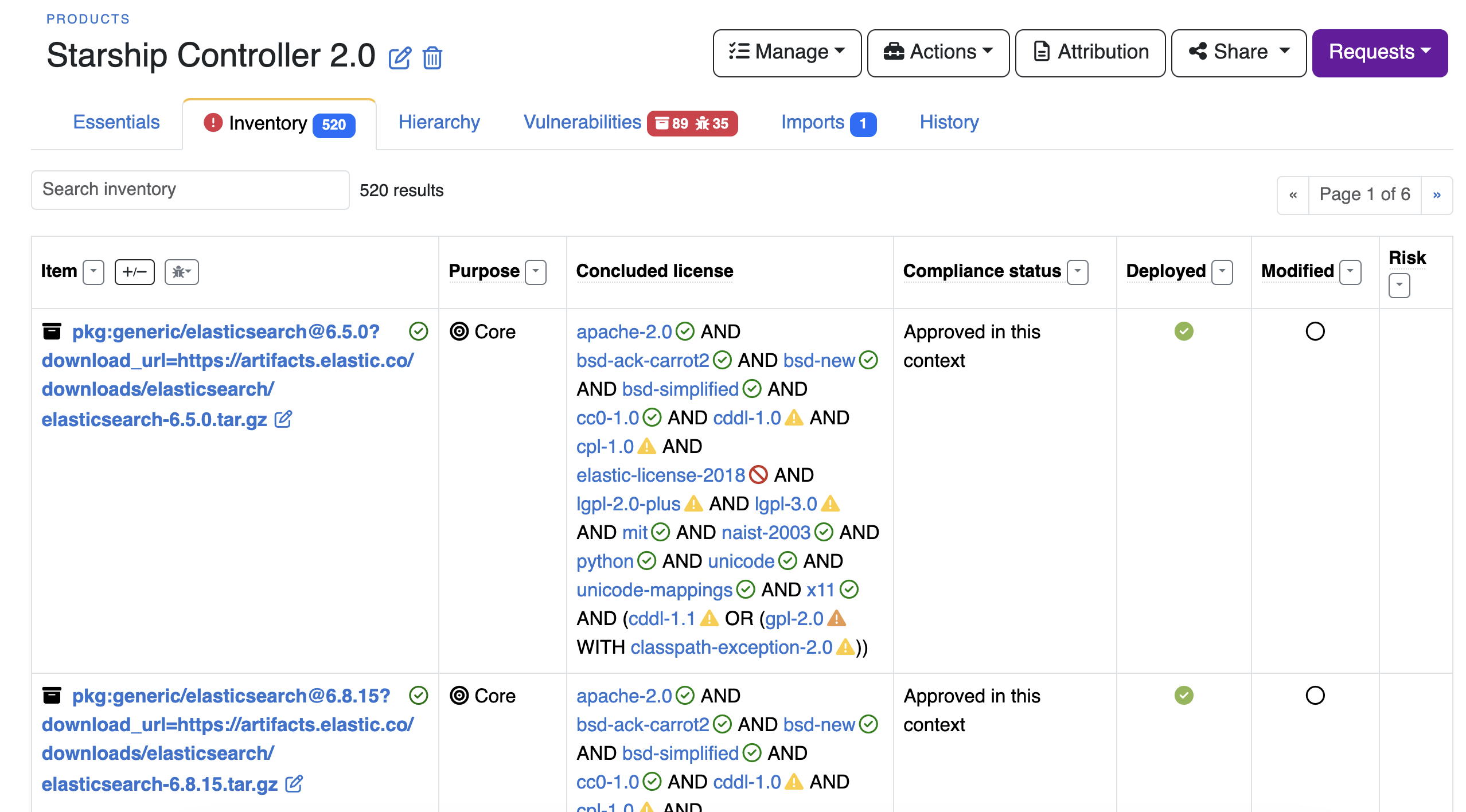
Task: Click the approved check next to naist-2003
Action: pyautogui.click(x=824, y=532)
